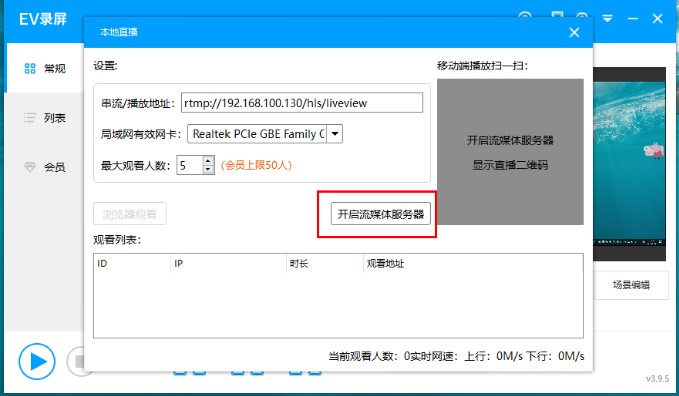Open the EV录屏 title bar dropdown menu icon

tap(608, 18)
